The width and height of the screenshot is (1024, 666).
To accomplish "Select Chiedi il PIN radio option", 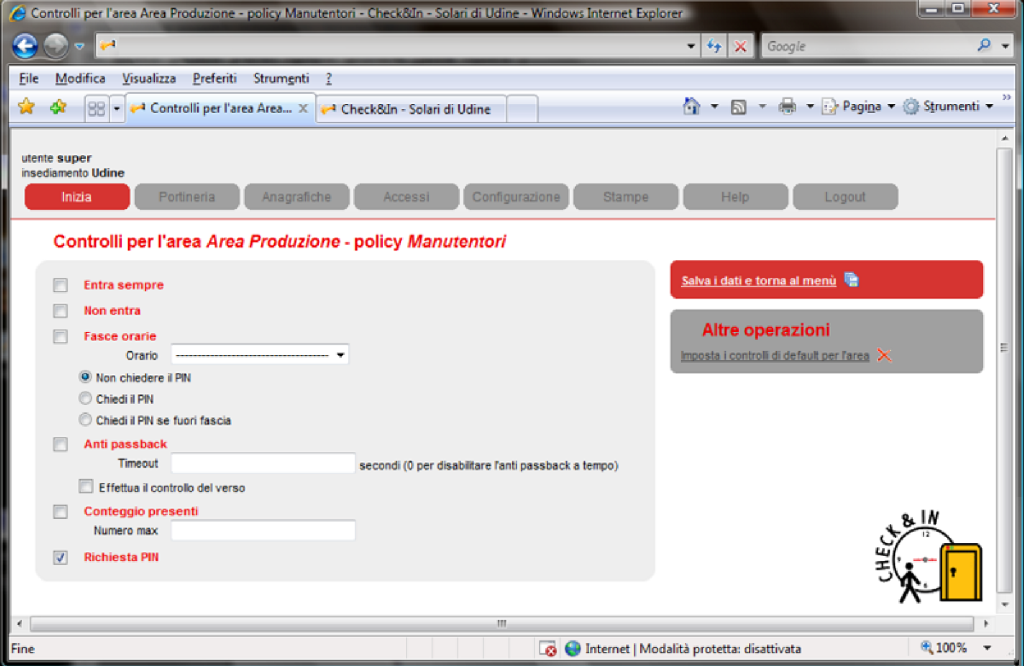I will coord(85,399).
